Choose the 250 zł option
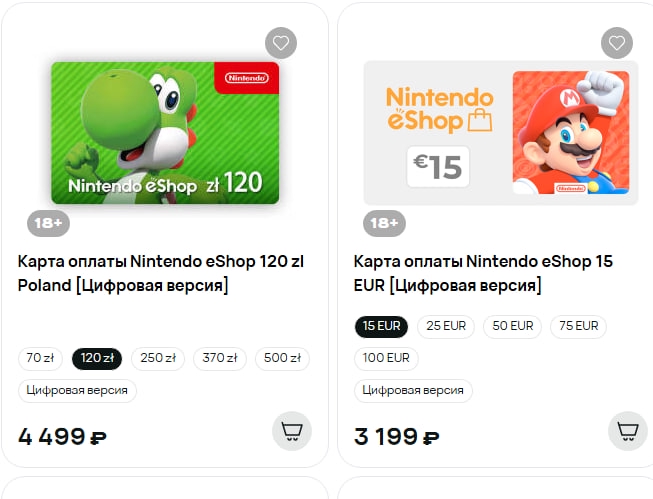653x499 pixels. (158, 358)
